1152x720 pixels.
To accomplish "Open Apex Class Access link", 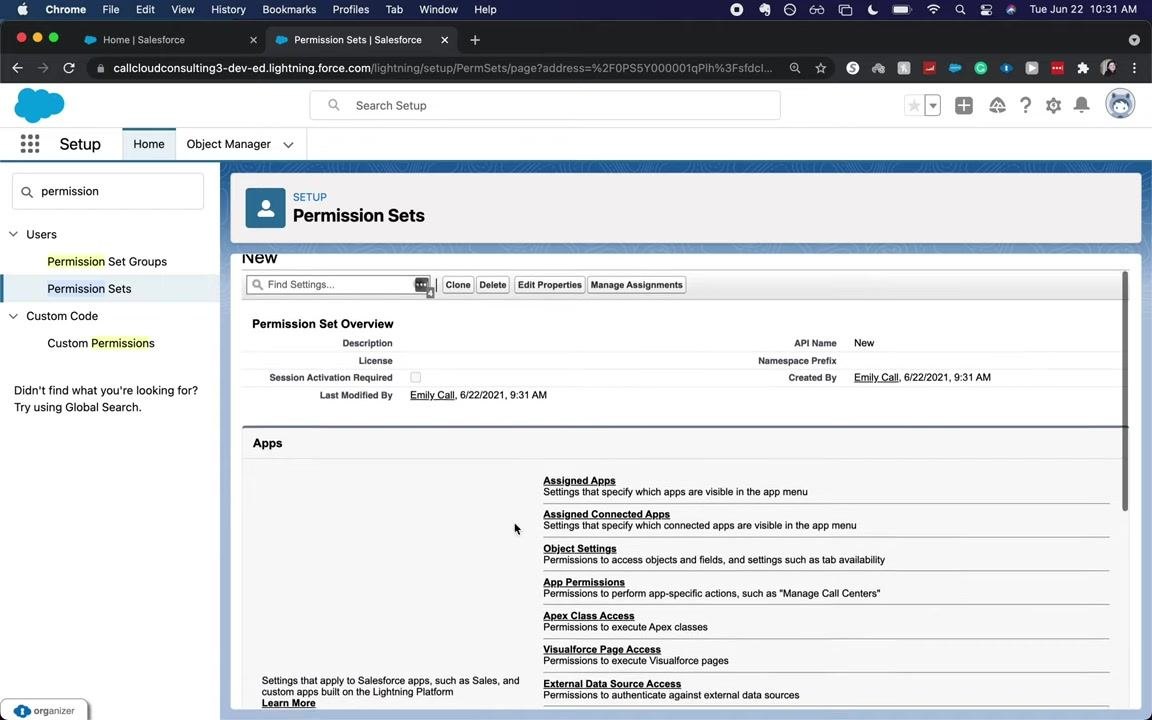I will point(588,616).
